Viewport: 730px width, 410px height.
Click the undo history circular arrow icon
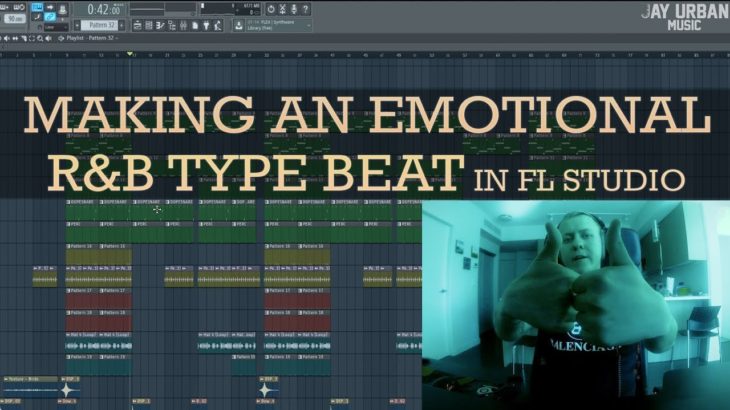coord(271,9)
